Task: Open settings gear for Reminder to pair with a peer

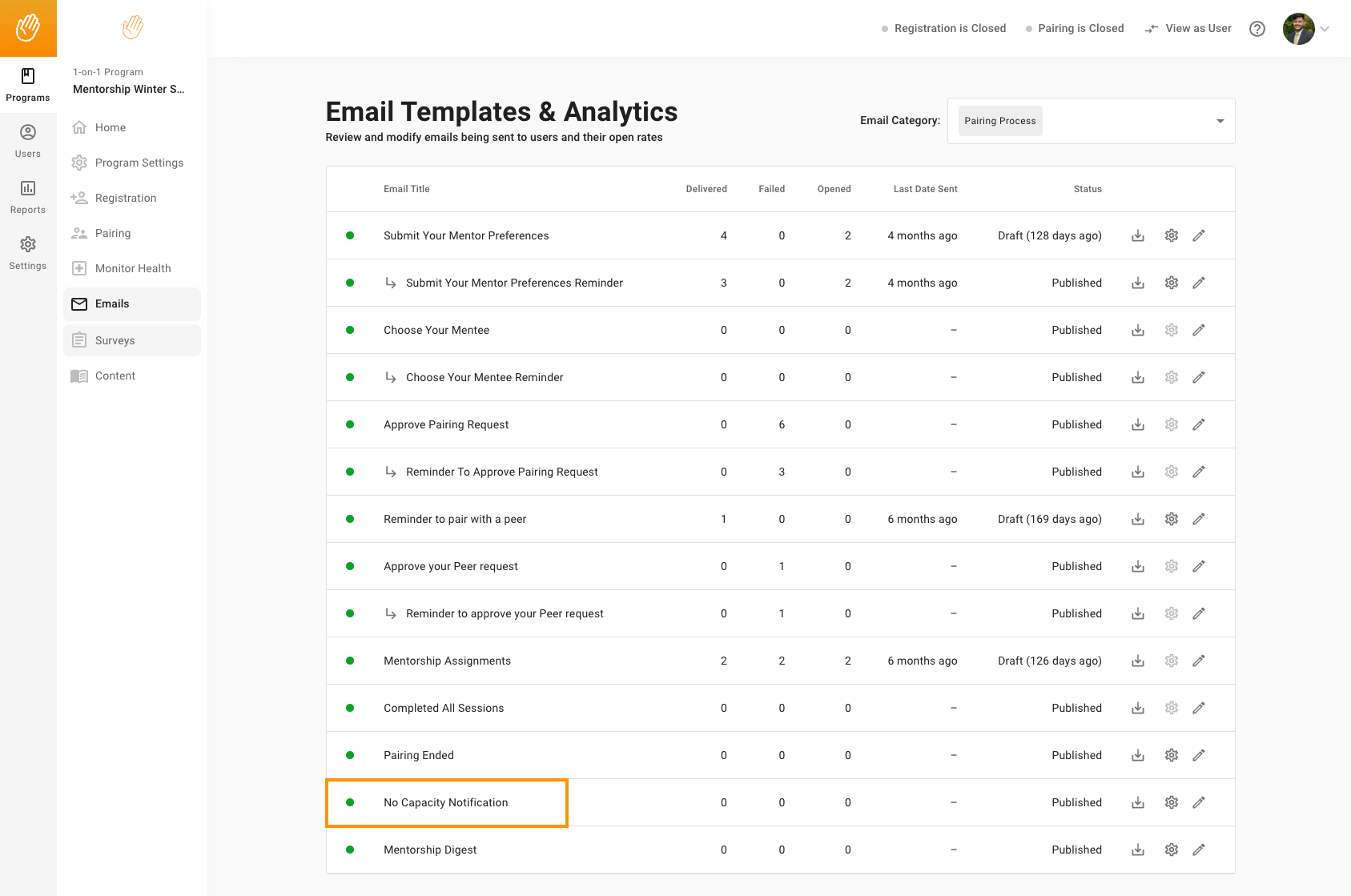Action: (x=1171, y=519)
